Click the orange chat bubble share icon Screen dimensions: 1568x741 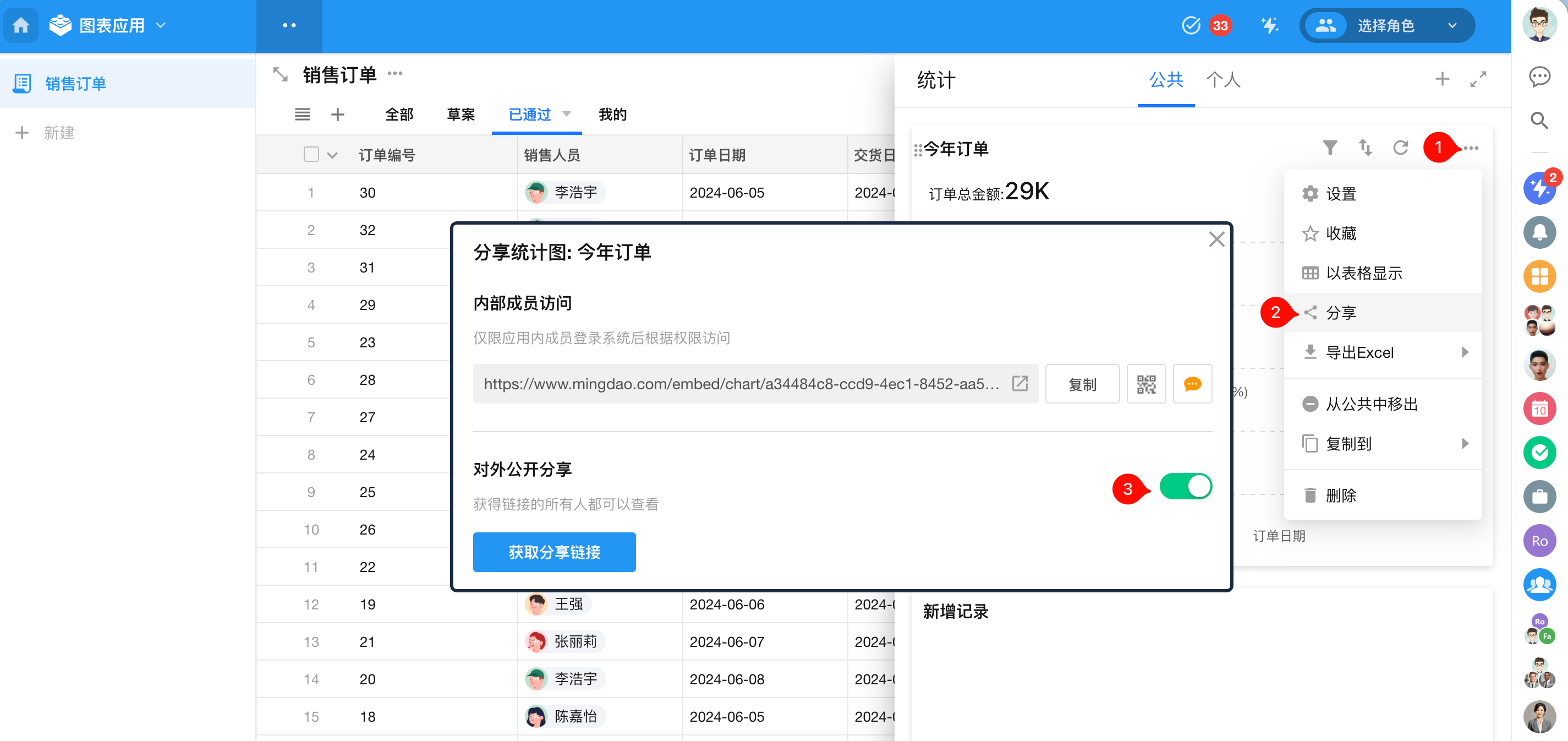[x=1192, y=384]
